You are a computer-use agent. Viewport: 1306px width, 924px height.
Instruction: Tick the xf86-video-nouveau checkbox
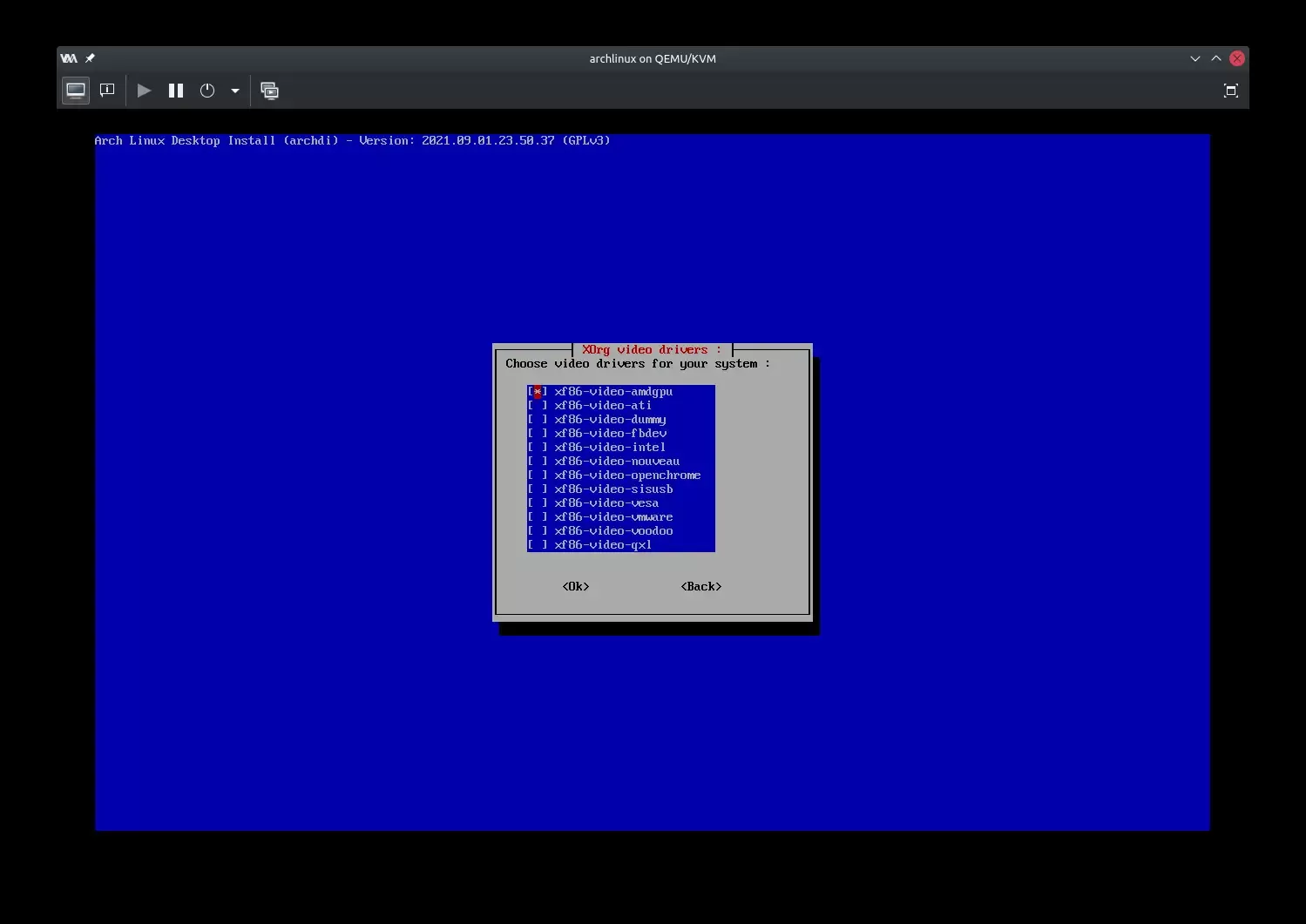coord(538,462)
